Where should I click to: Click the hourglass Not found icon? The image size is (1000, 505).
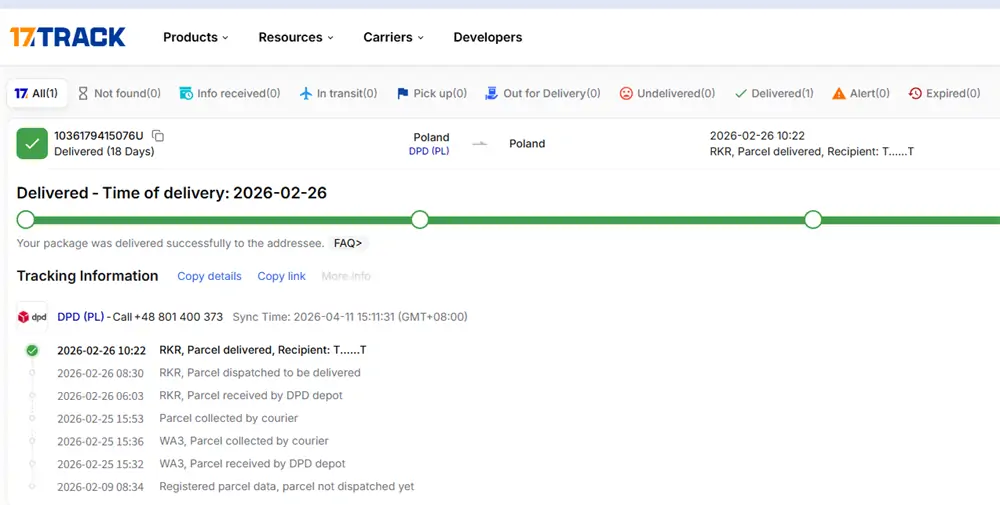click(83, 94)
